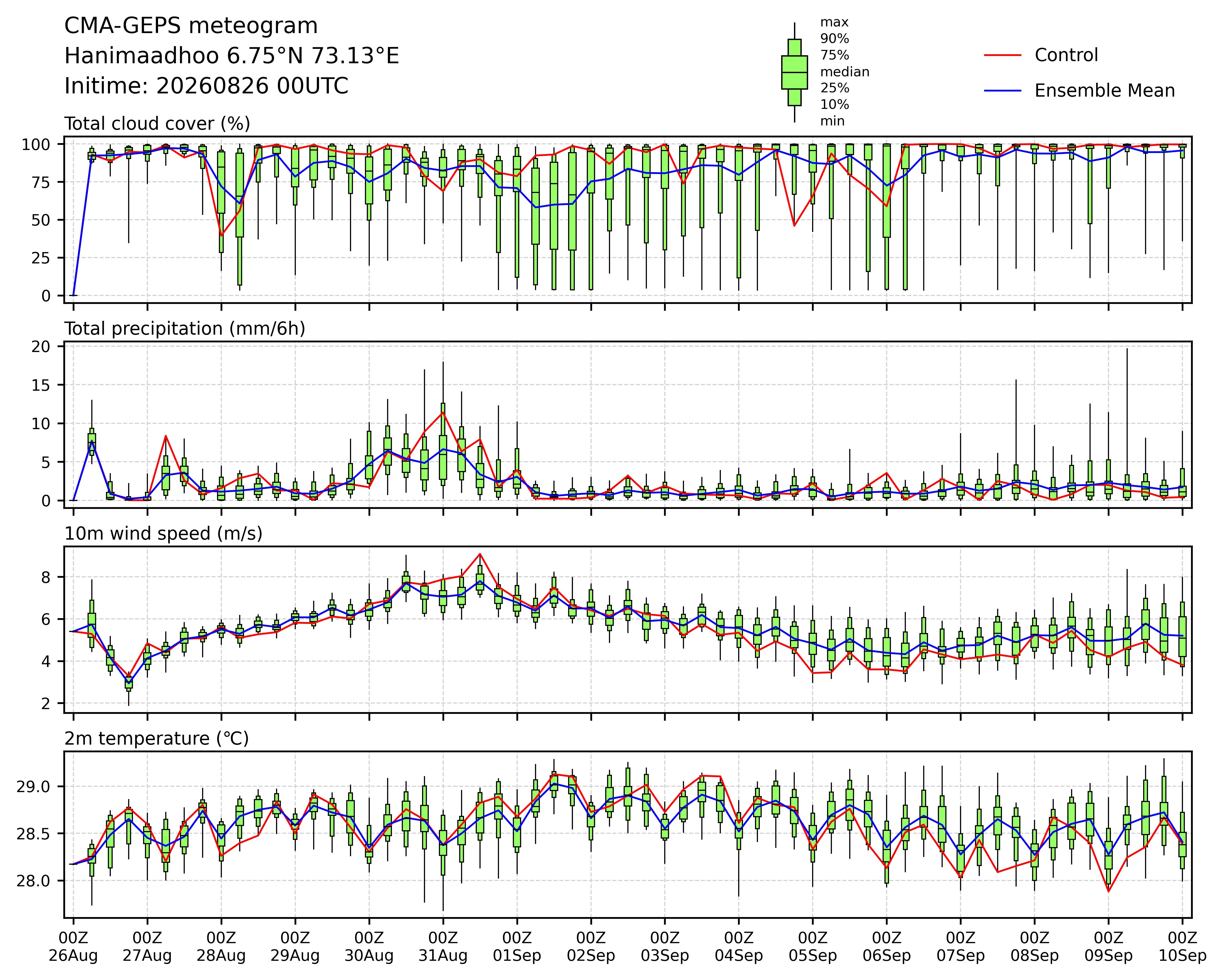Click the red Control legend line

pos(1002,56)
